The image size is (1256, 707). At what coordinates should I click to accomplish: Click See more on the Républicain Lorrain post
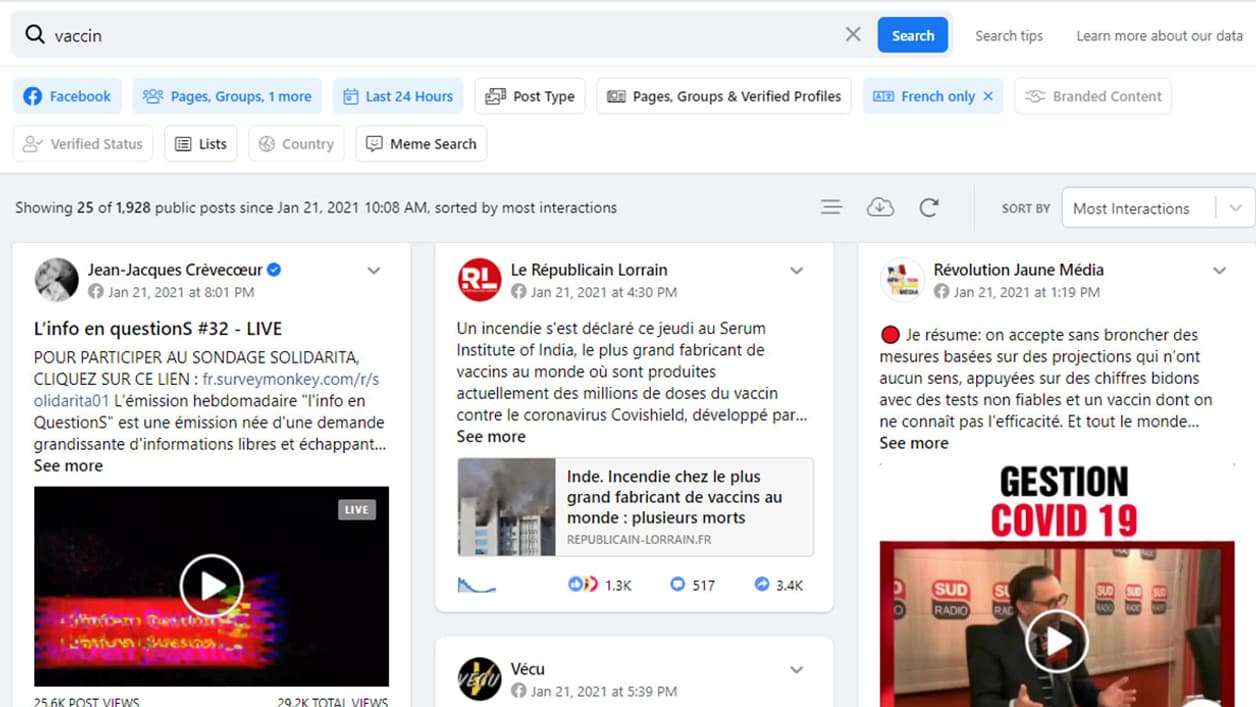pyautogui.click(x=491, y=436)
